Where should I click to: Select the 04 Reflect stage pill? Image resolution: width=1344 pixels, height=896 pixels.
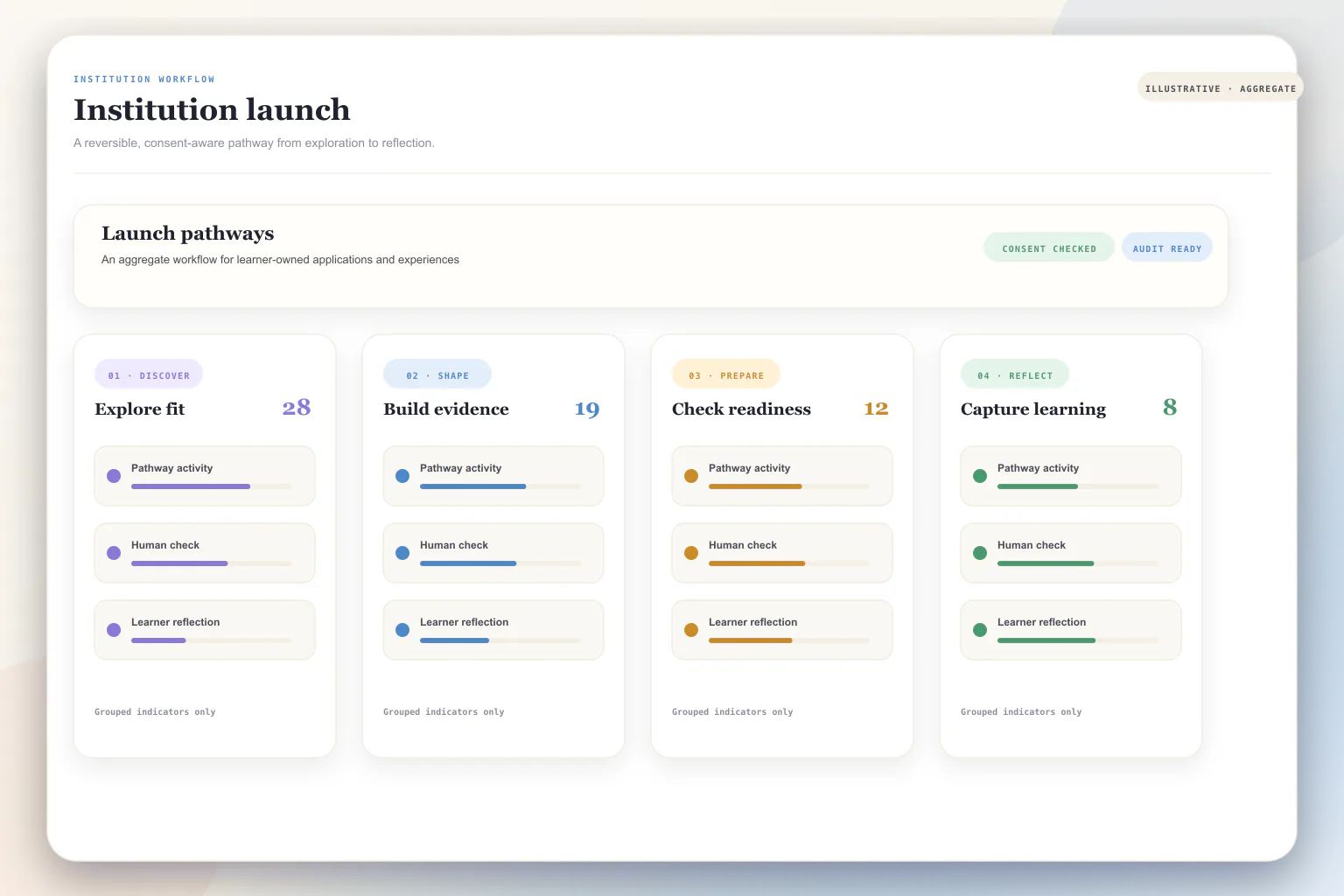1015,374
